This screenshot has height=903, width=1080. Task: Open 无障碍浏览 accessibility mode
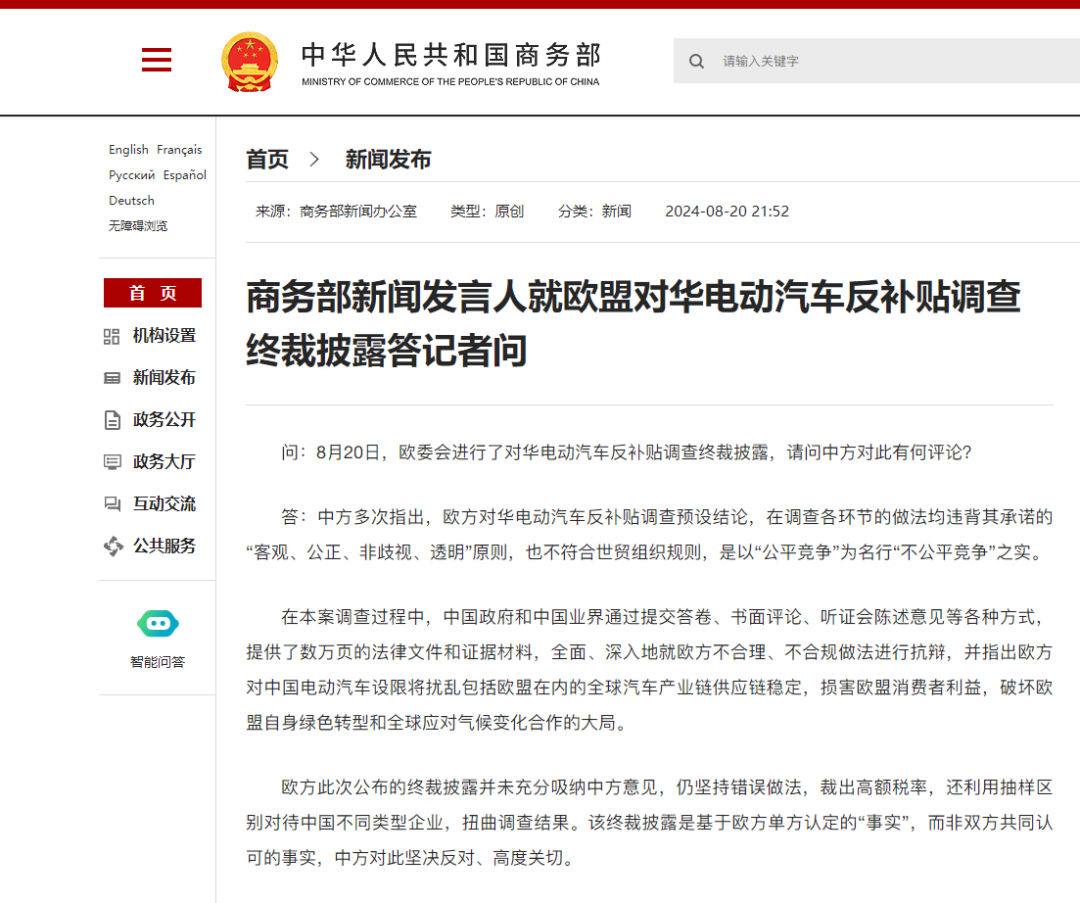tap(138, 226)
